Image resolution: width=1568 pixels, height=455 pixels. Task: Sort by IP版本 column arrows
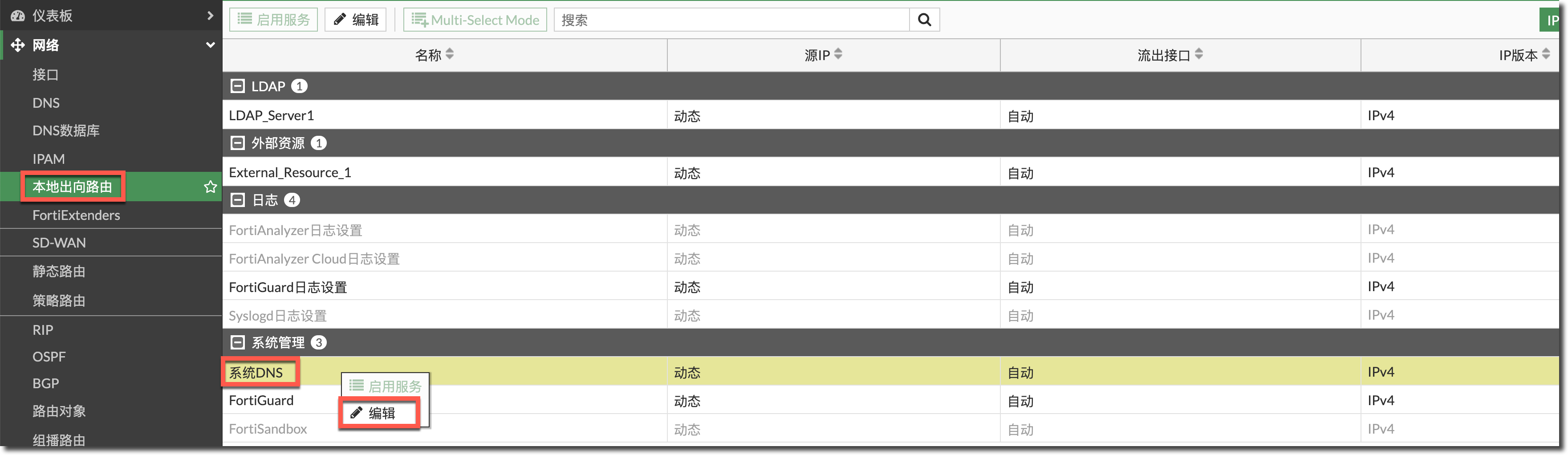(x=1545, y=54)
